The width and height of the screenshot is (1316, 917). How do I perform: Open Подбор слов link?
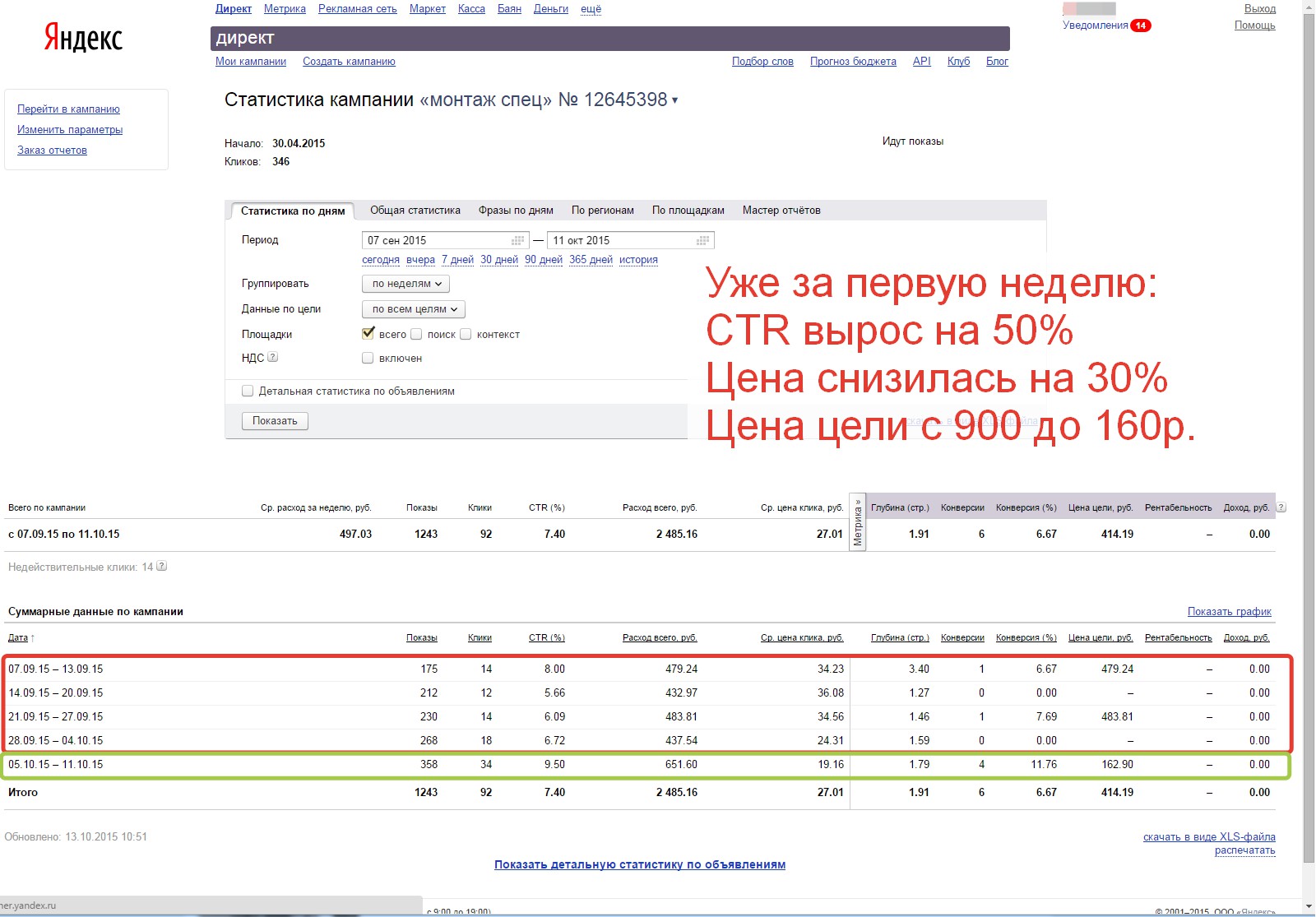click(762, 62)
